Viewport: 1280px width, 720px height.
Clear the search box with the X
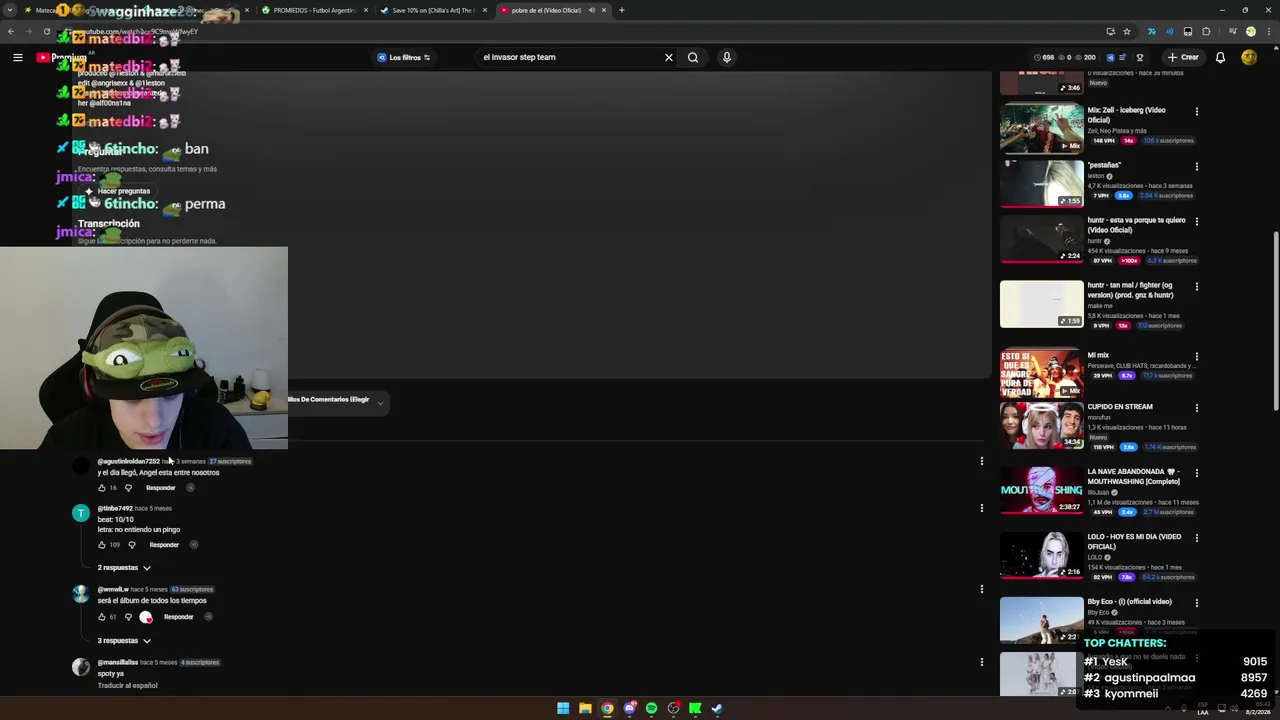(669, 57)
